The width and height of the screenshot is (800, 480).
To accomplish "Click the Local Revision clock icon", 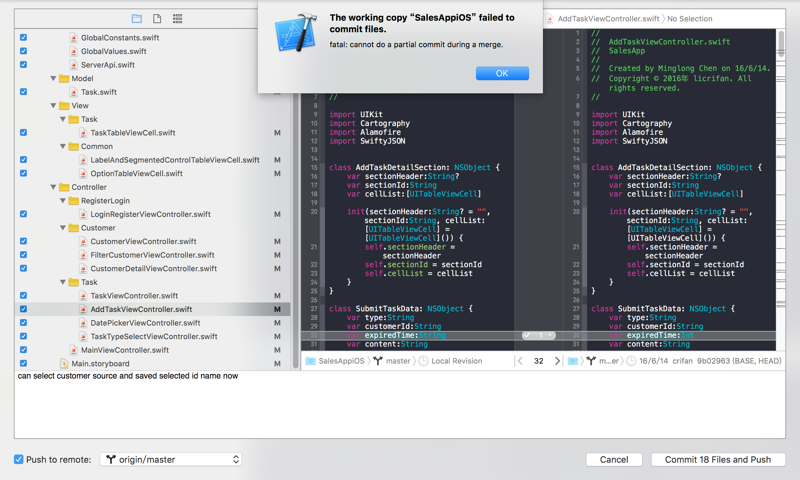I will point(423,361).
